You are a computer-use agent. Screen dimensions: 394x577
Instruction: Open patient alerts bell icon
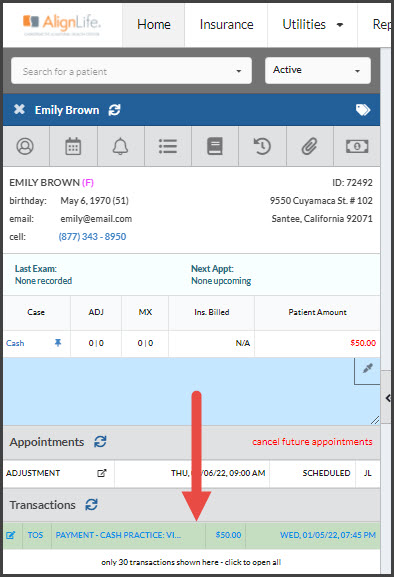point(120,146)
